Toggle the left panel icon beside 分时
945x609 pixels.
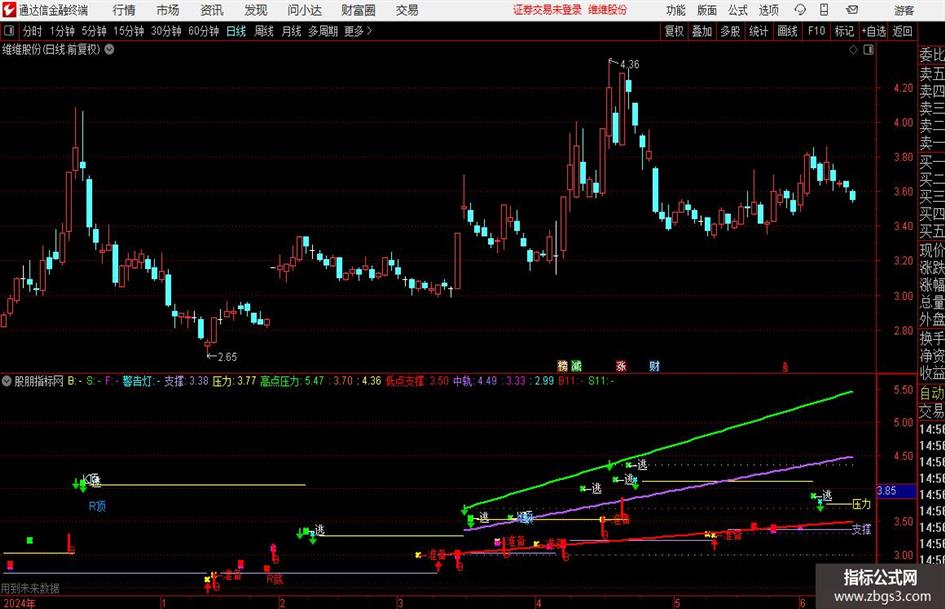click(x=9, y=31)
